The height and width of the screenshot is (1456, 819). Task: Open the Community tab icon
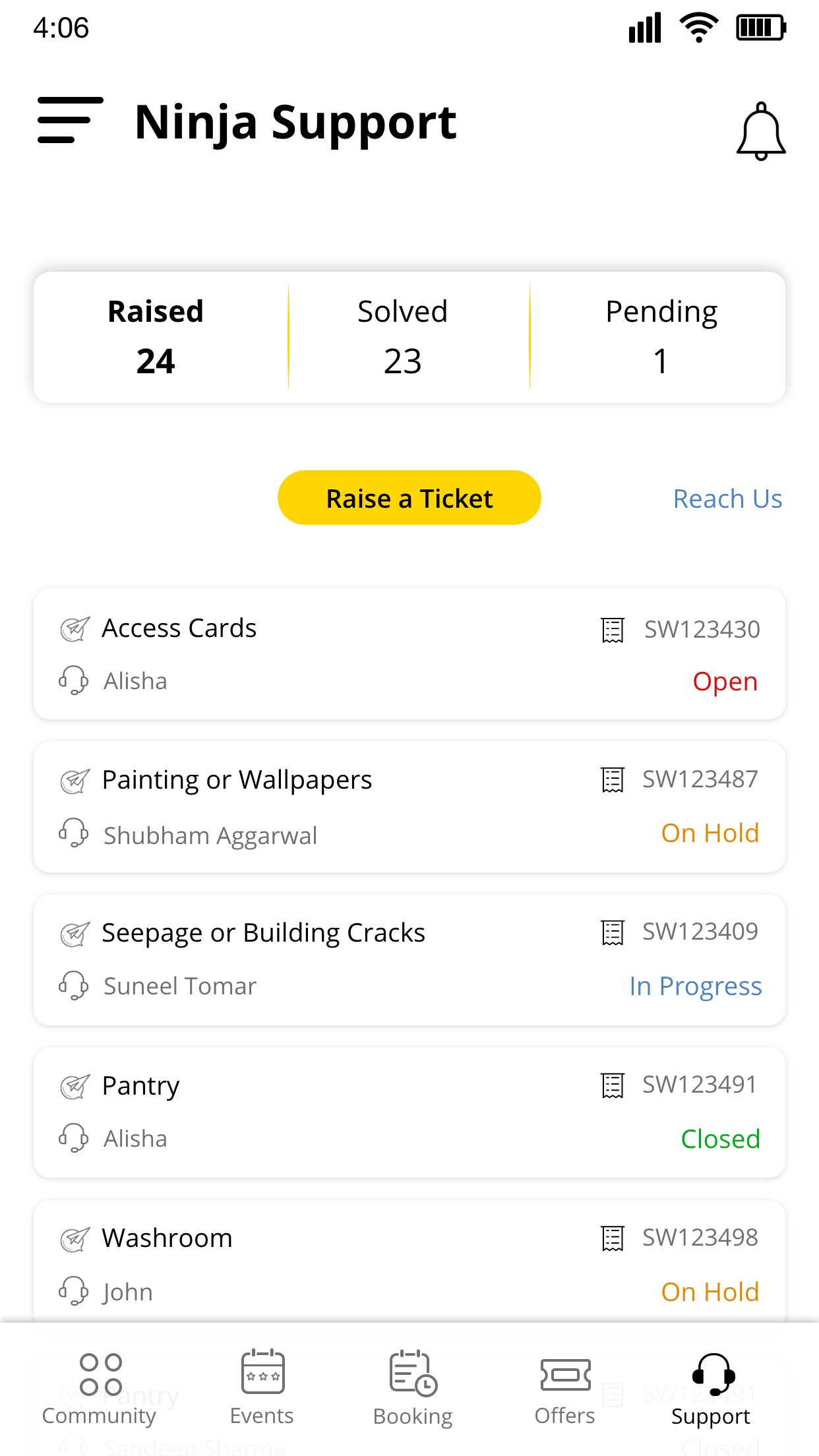[x=100, y=1374]
